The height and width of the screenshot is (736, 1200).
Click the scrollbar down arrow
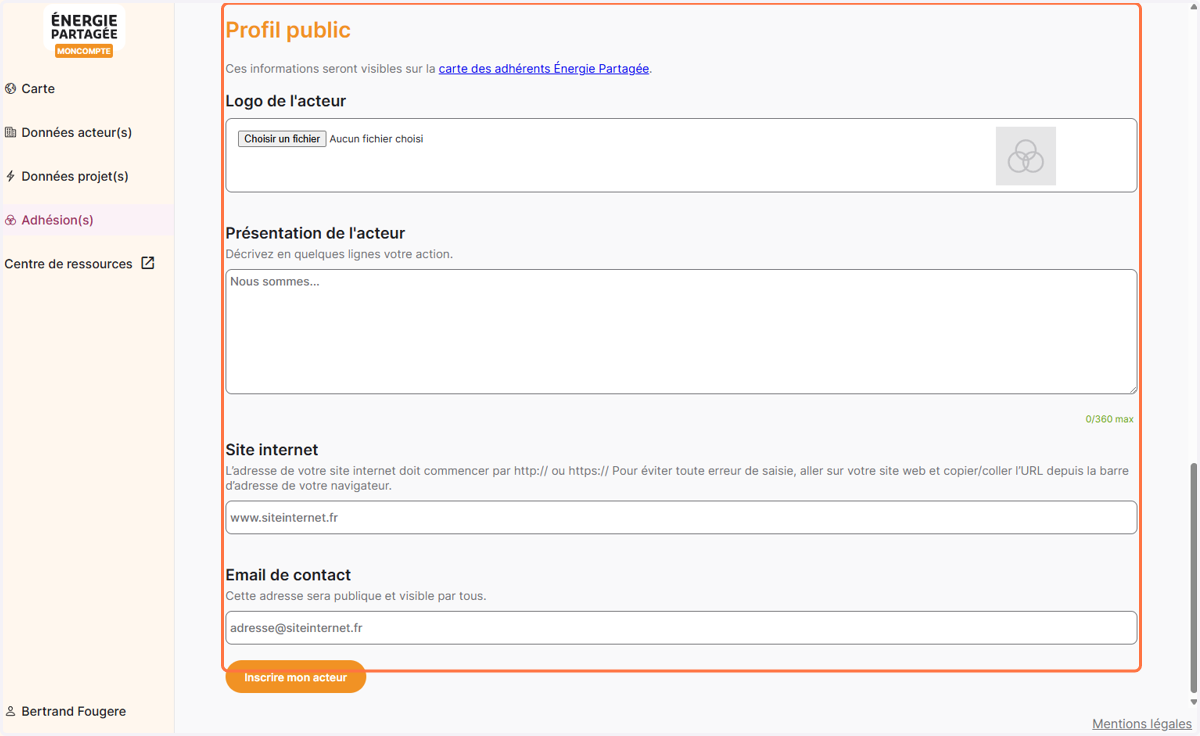[x=1193, y=702]
